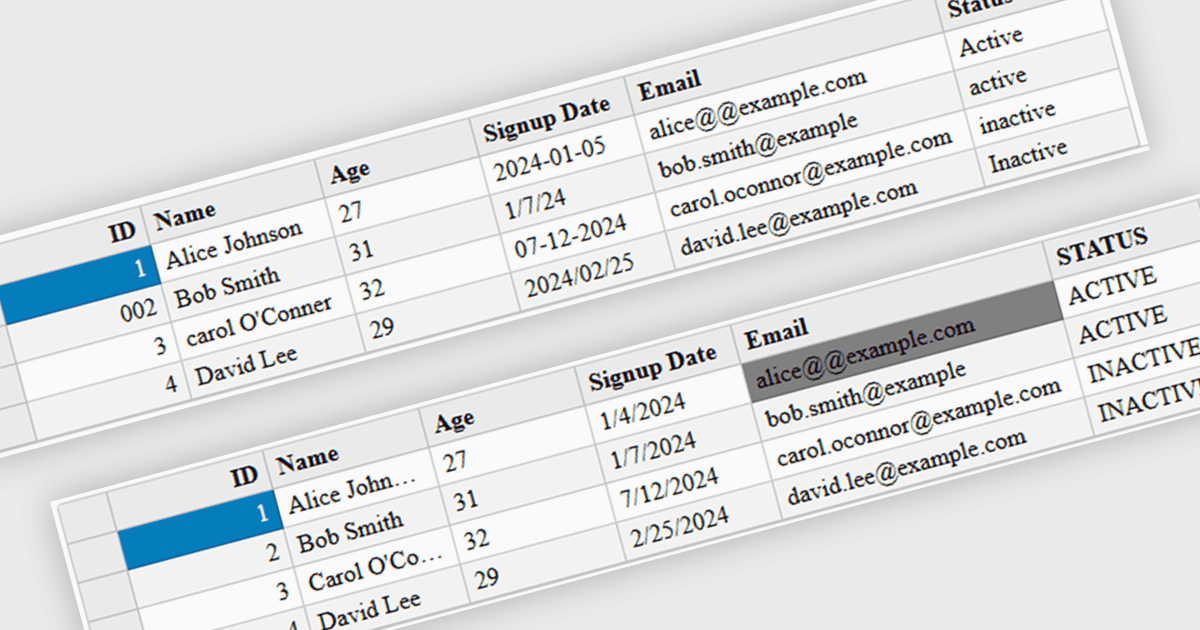Click the Email header in the lower table
The image size is (1200, 630).
tap(776, 333)
